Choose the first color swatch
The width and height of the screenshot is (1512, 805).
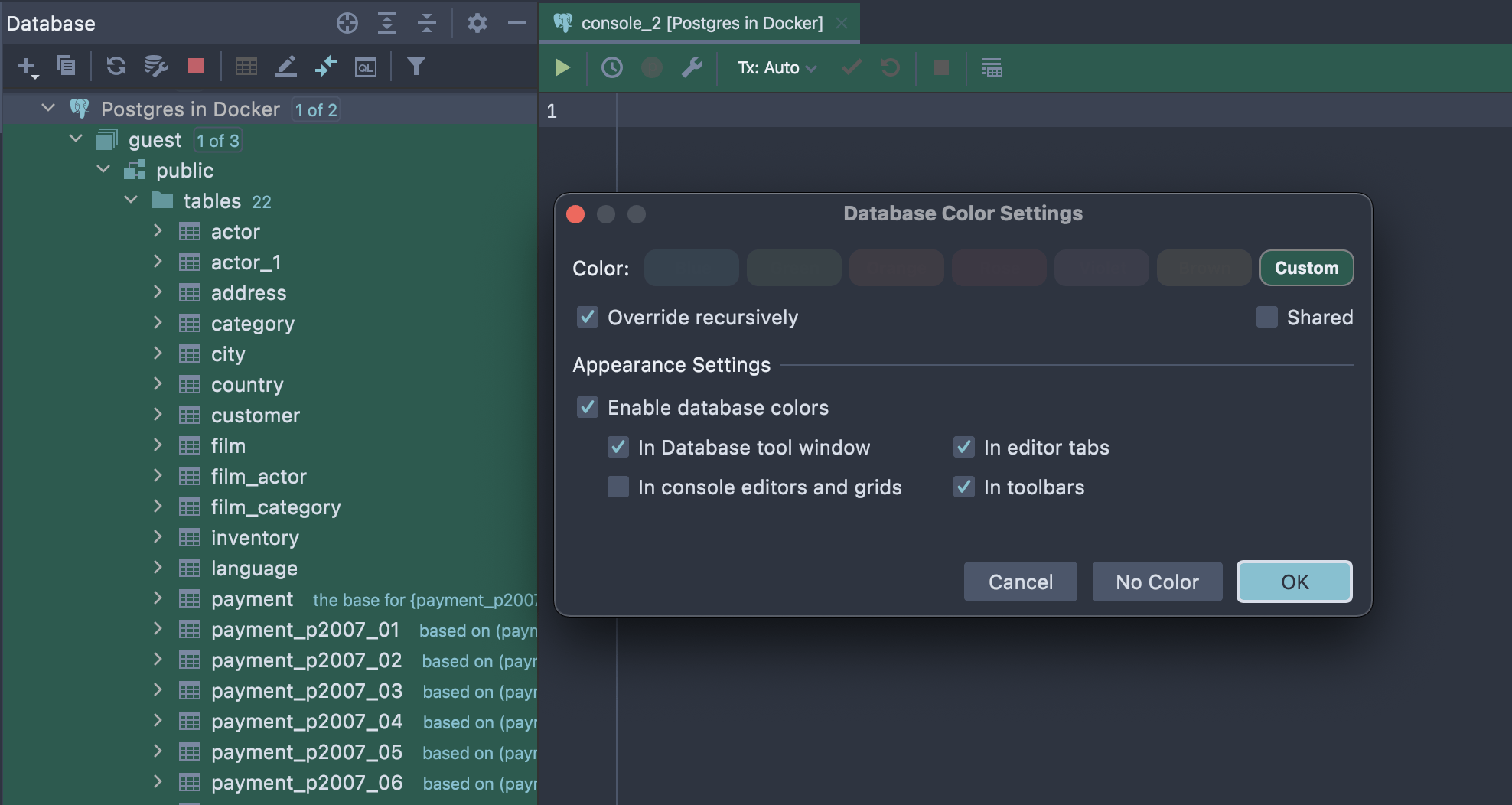[x=691, y=268]
